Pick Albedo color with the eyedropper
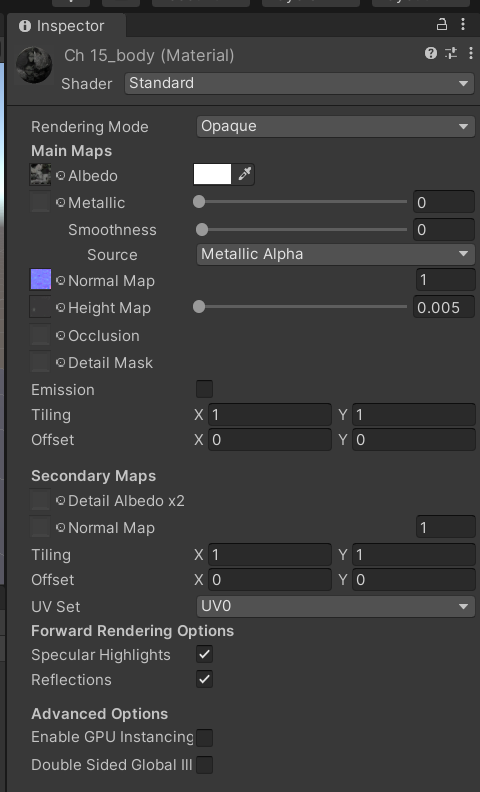Screen dimensions: 480x792 [245, 174]
